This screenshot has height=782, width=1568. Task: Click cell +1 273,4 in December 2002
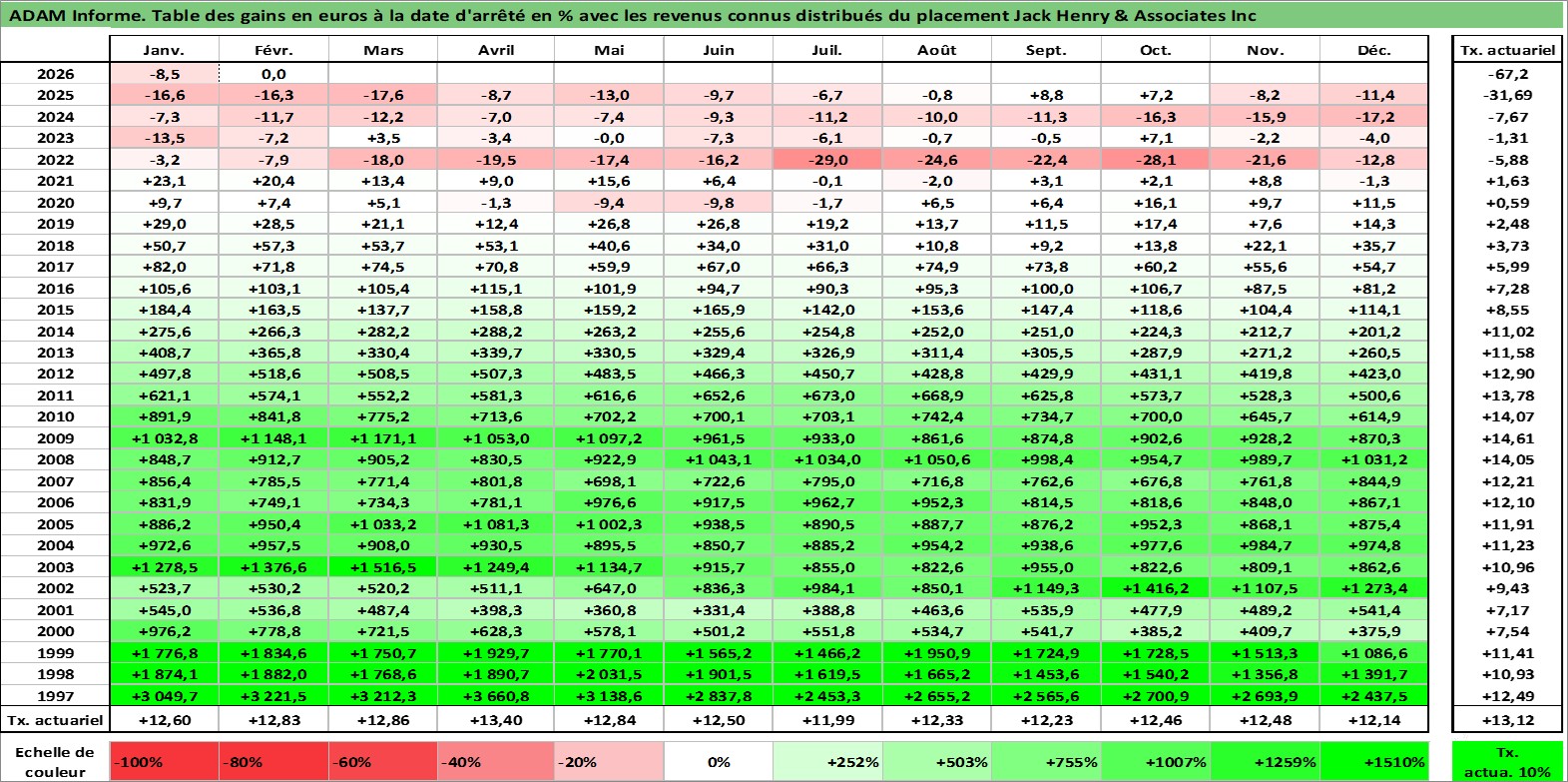click(1374, 588)
